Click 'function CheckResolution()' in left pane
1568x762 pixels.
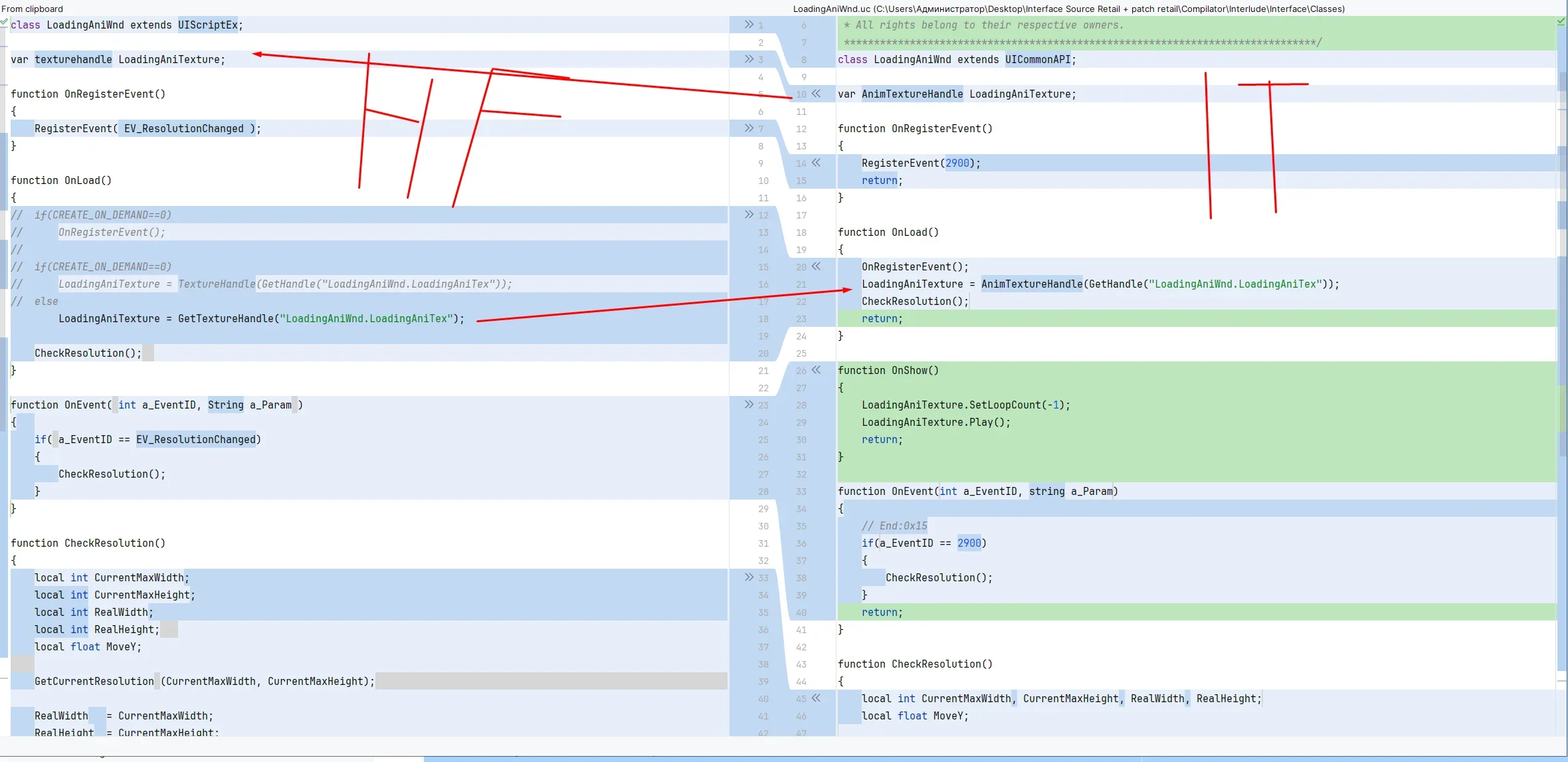click(x=88, y=543)
